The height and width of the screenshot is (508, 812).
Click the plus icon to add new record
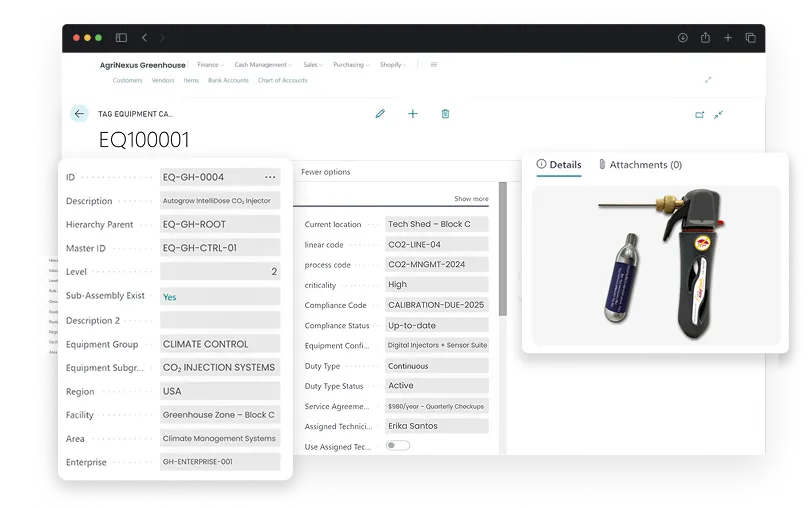[413, 114]
